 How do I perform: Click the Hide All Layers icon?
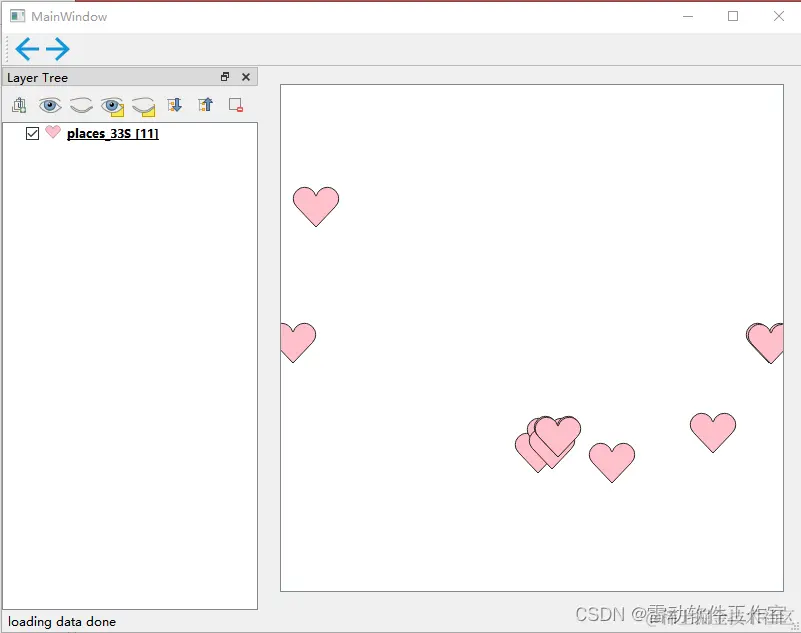pos(81,105)
